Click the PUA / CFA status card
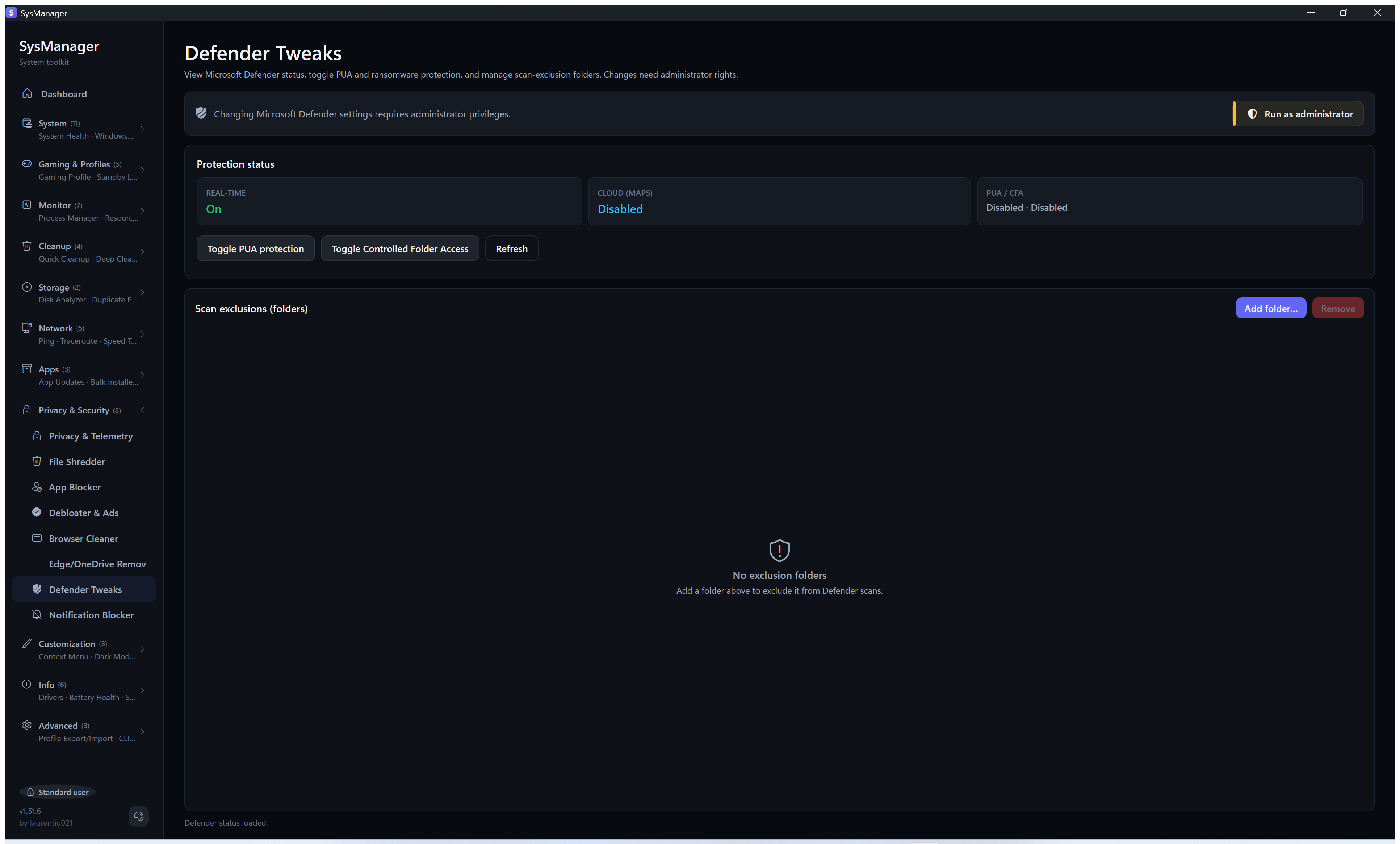 tap(1169, 201)
